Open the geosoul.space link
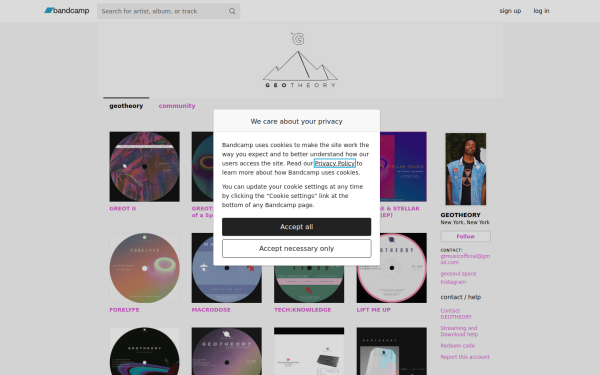Screen dimensions: 600x375 pyautogui.click(x=458, y=274)
